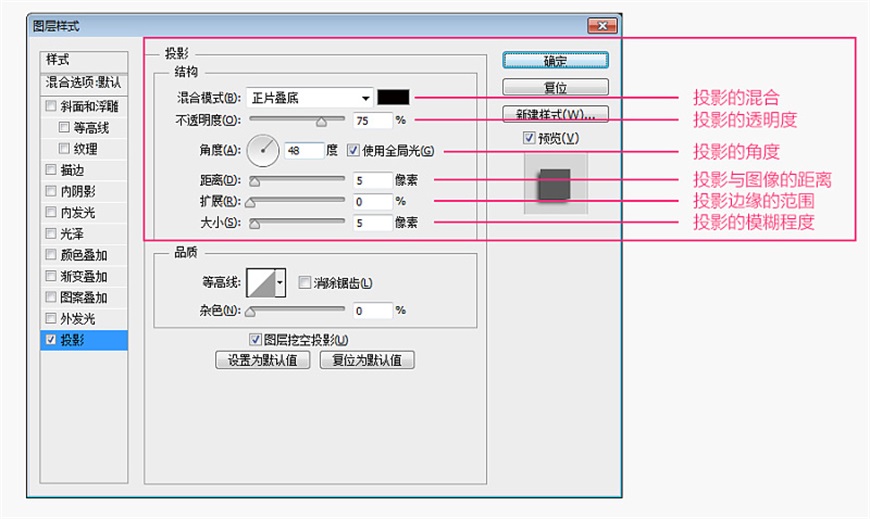
Task: Click the 距离 slider handle
Action: (x=255, y=182)
